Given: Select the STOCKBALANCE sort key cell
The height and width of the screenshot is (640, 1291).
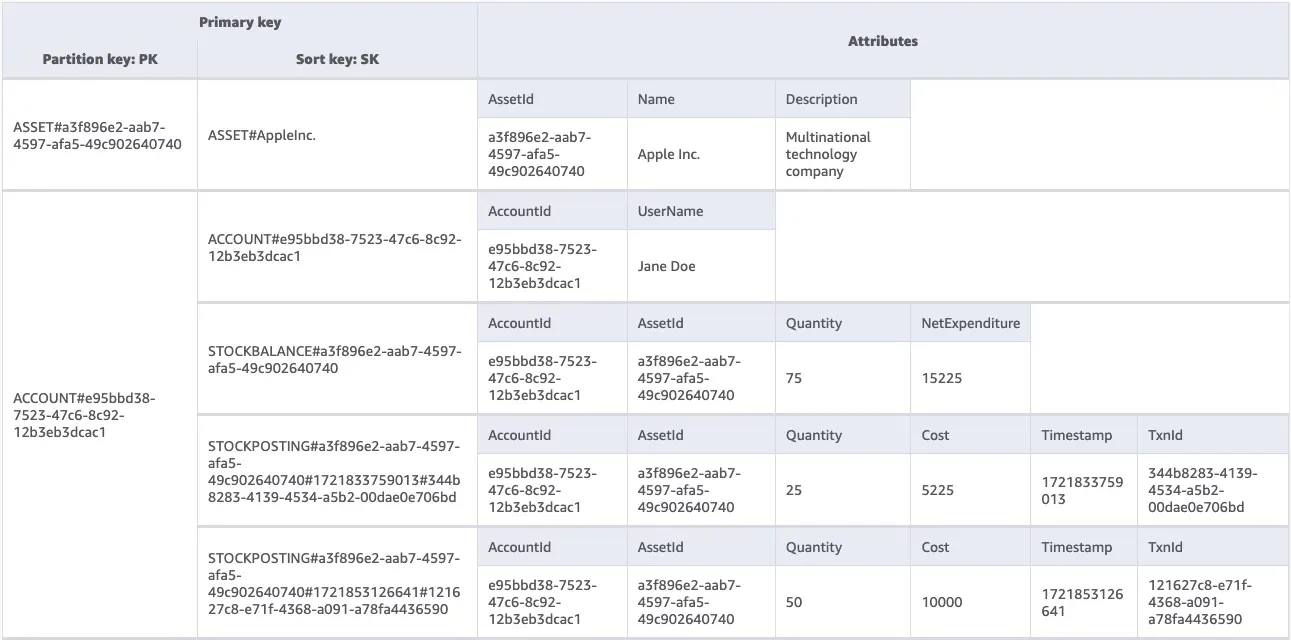Looking at the screenshot, I should pyautogui.click(x=334, y=359).
